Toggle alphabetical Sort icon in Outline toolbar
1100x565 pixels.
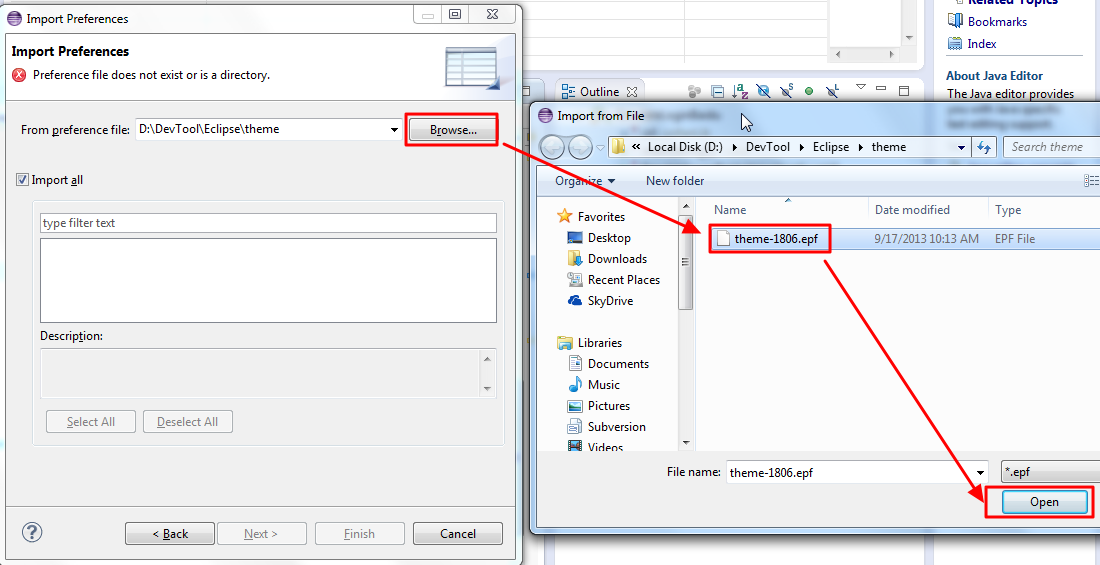(740, 91)
